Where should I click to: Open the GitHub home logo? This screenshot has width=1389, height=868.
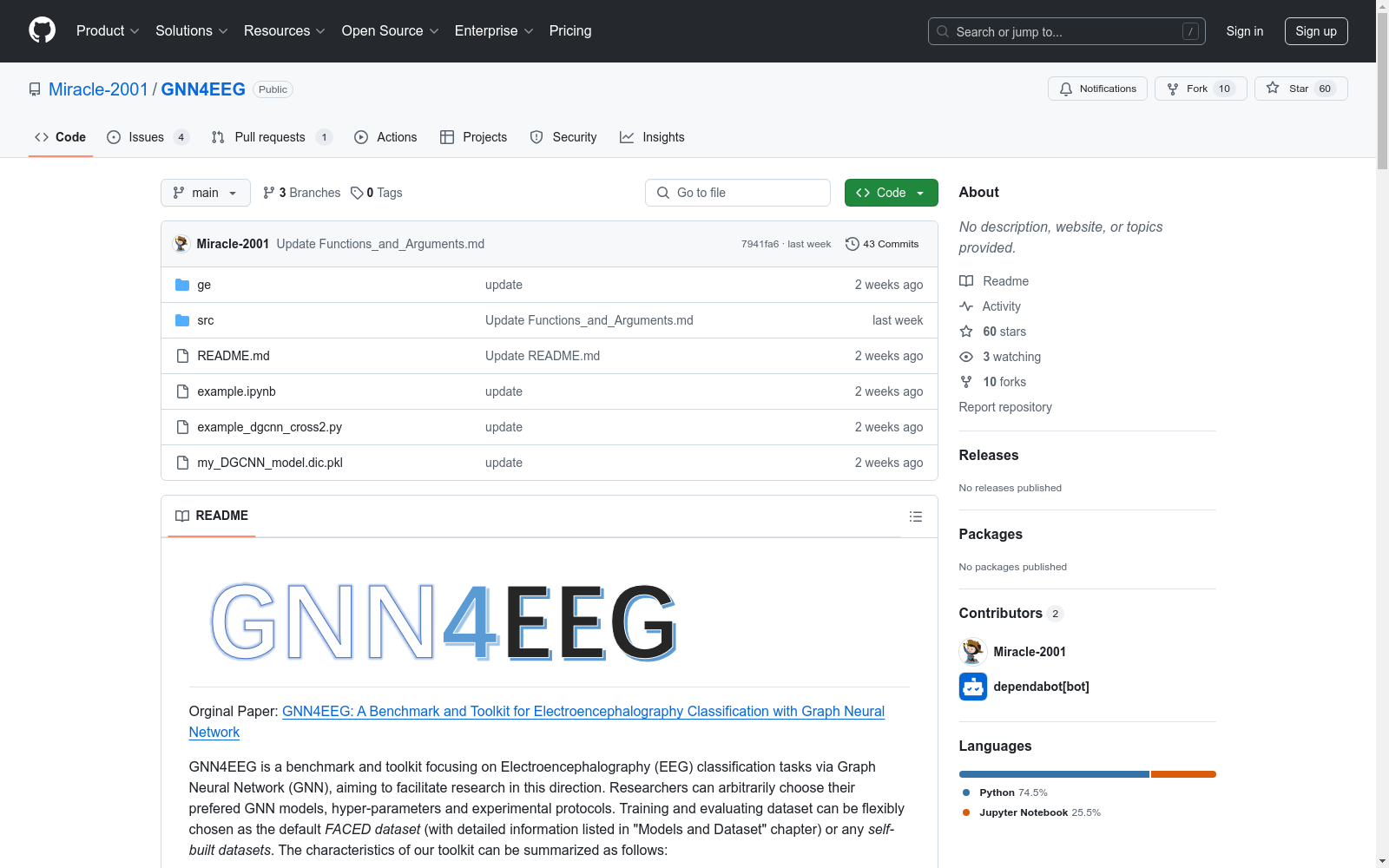pos(42,30)
